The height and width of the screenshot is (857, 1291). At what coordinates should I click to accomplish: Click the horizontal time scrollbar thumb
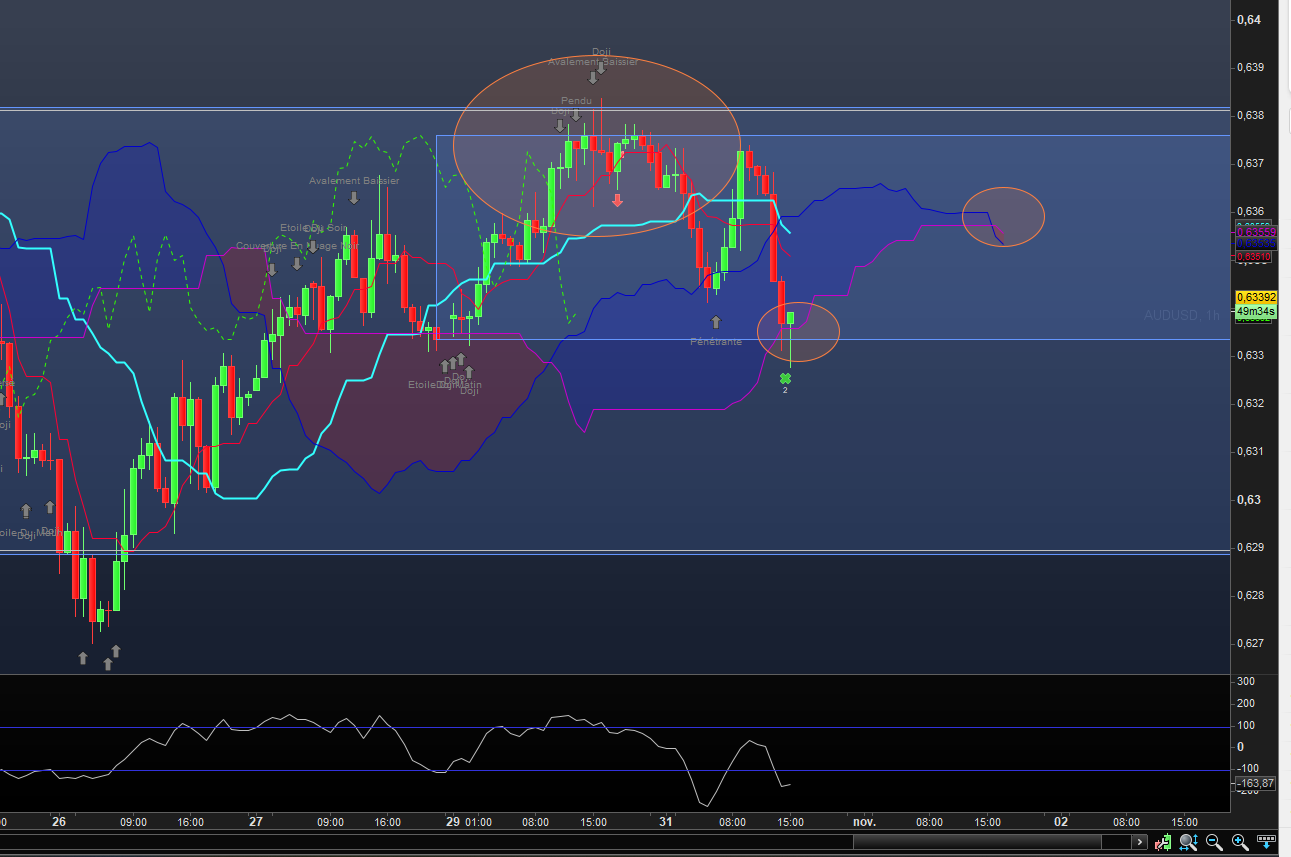coord(976,842)
